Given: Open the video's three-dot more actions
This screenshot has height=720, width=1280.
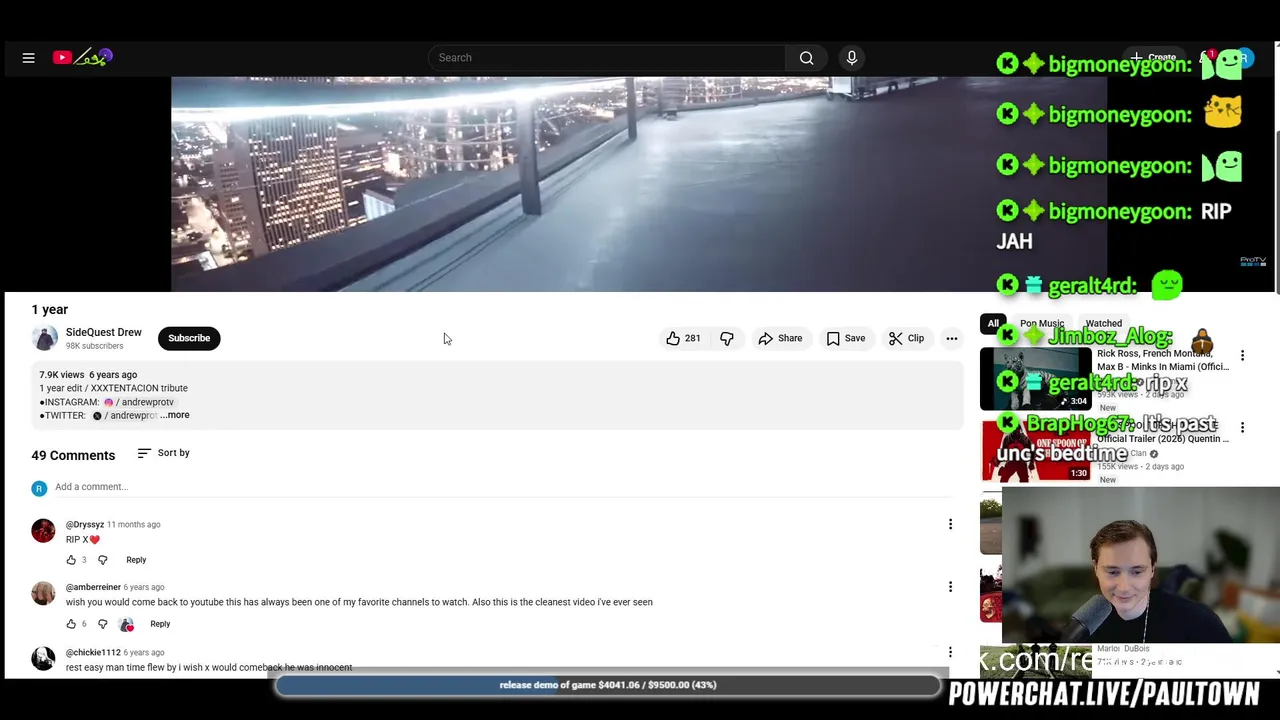Looking at the screenshot, I should click(952, 338).
